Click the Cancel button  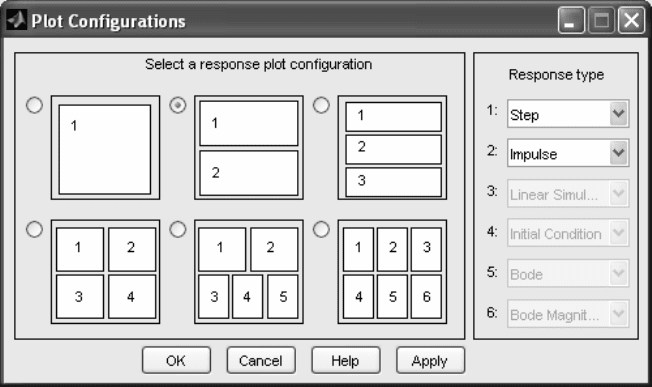(x=261, y=360)
